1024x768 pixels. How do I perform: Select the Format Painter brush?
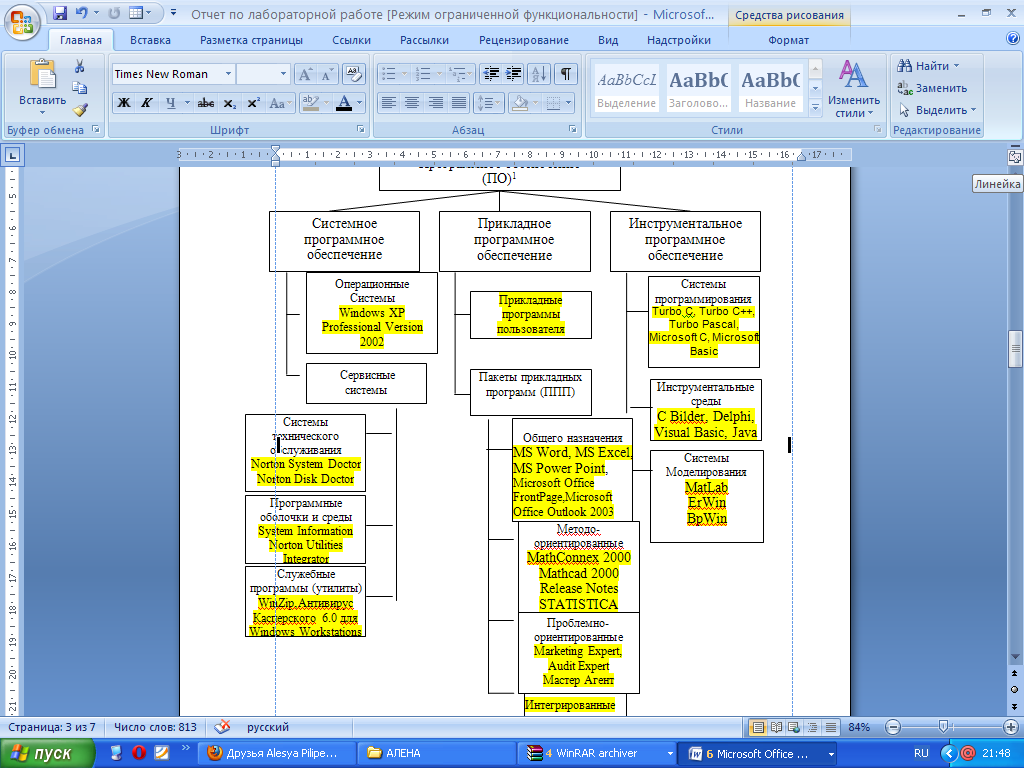coord(80,110)
